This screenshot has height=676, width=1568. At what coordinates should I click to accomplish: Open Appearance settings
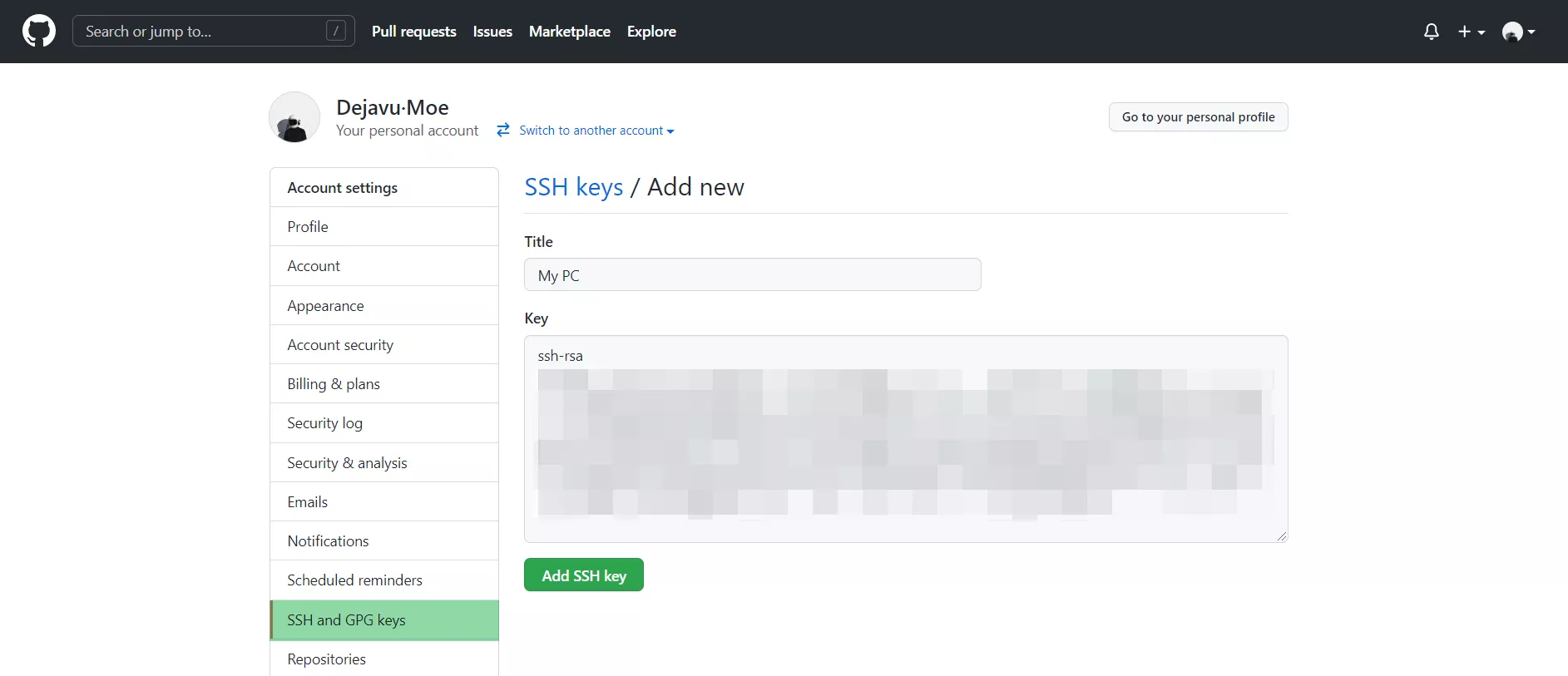384,306
